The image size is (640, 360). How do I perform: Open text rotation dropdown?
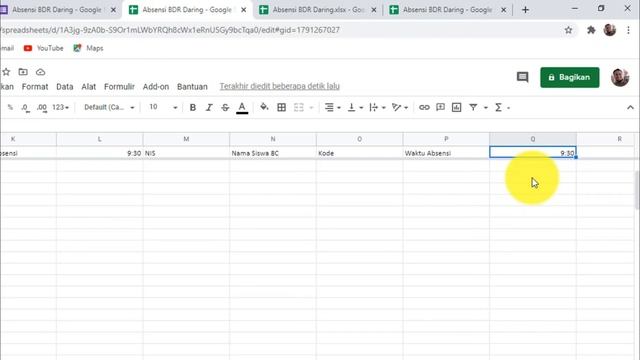click(x=400, y=107)
